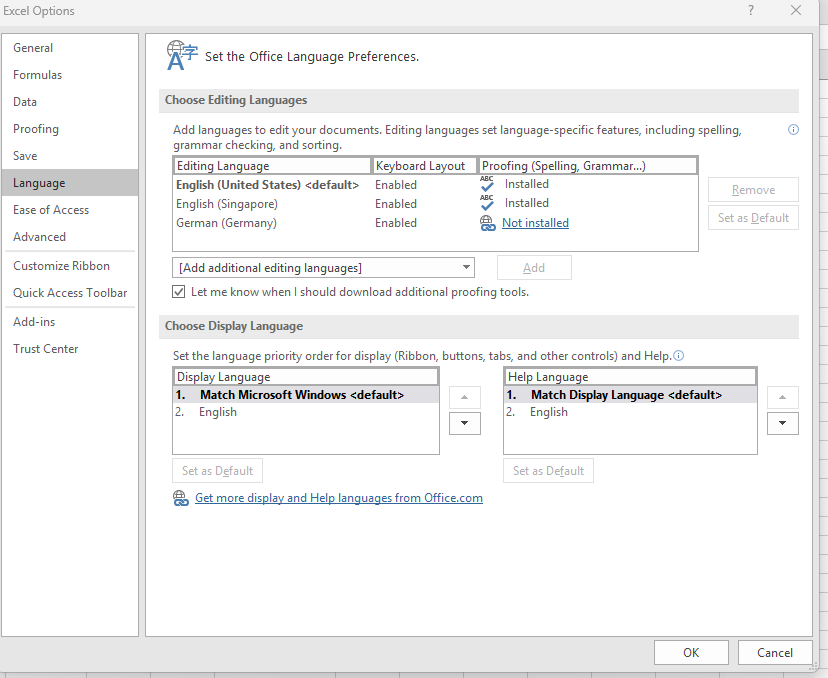Viewport: 828px width, 678px height.
Task: Click the Help question mark in title bar
Action: tap(751, 10)
